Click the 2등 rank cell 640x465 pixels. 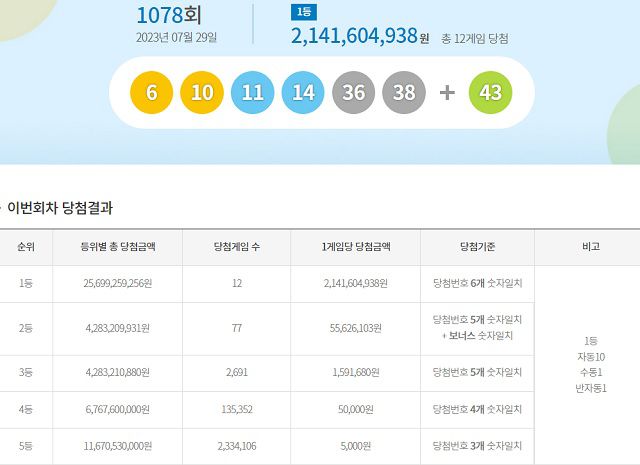(24, 328)
